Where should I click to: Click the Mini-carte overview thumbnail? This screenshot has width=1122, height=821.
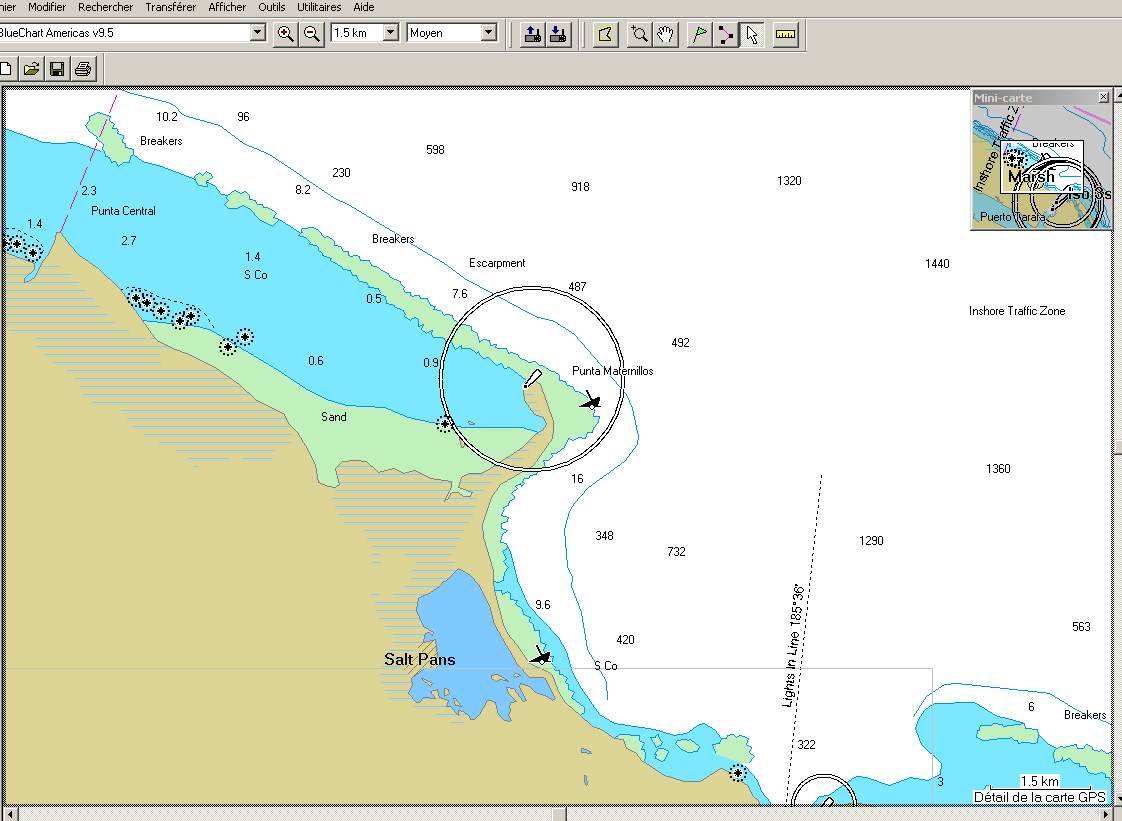pos(1041,167)
